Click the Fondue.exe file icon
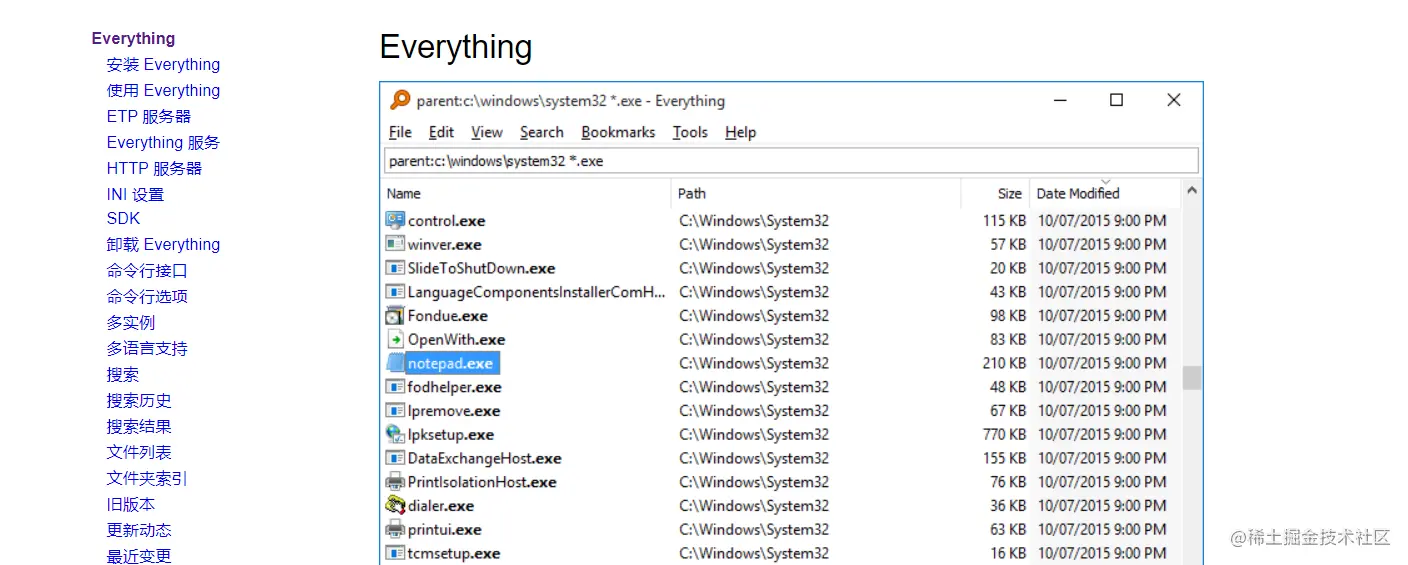This screenshot has width=1408, height=565. (x=395, y=315)
